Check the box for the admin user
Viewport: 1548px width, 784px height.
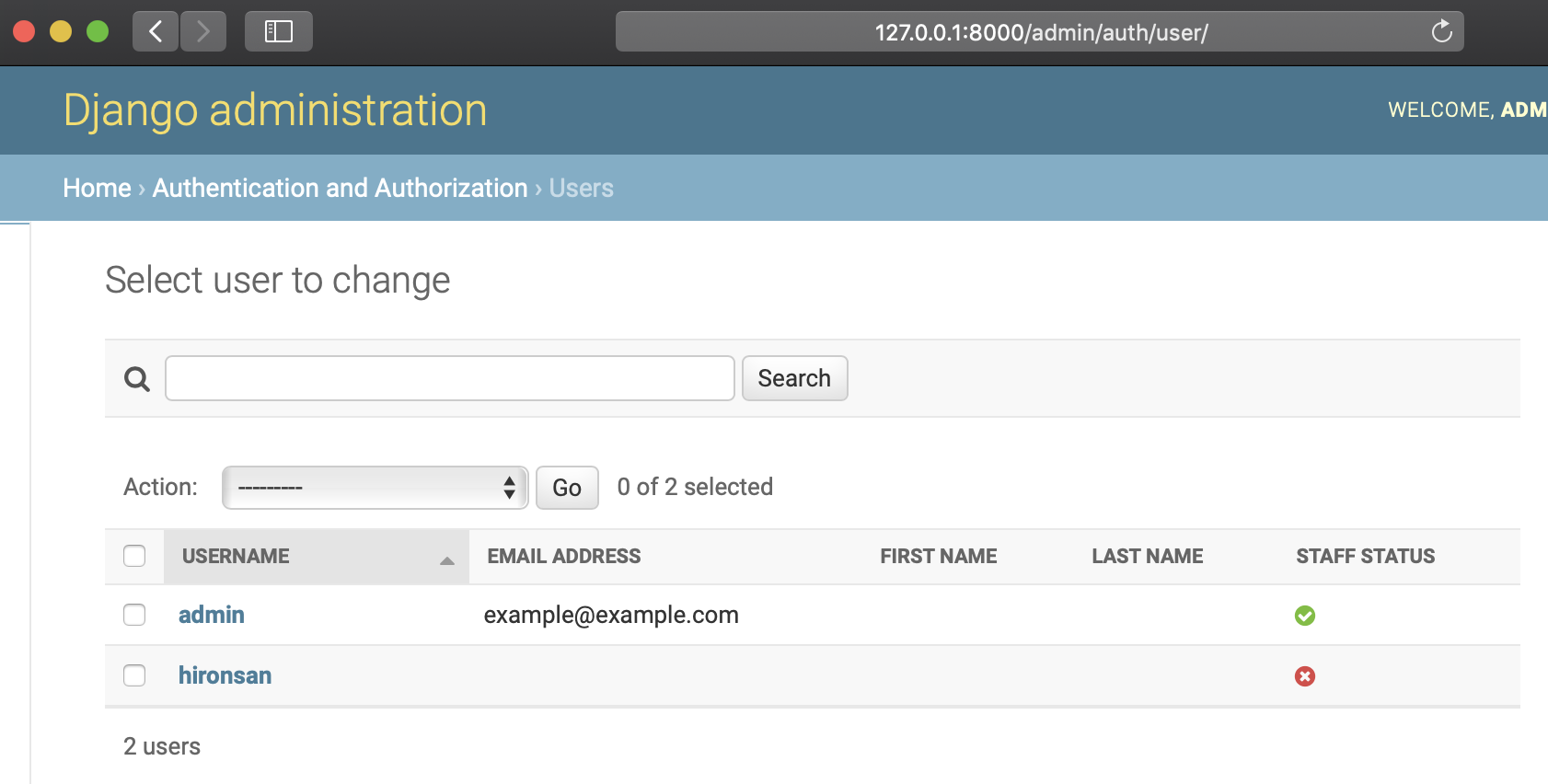[134, 615]
